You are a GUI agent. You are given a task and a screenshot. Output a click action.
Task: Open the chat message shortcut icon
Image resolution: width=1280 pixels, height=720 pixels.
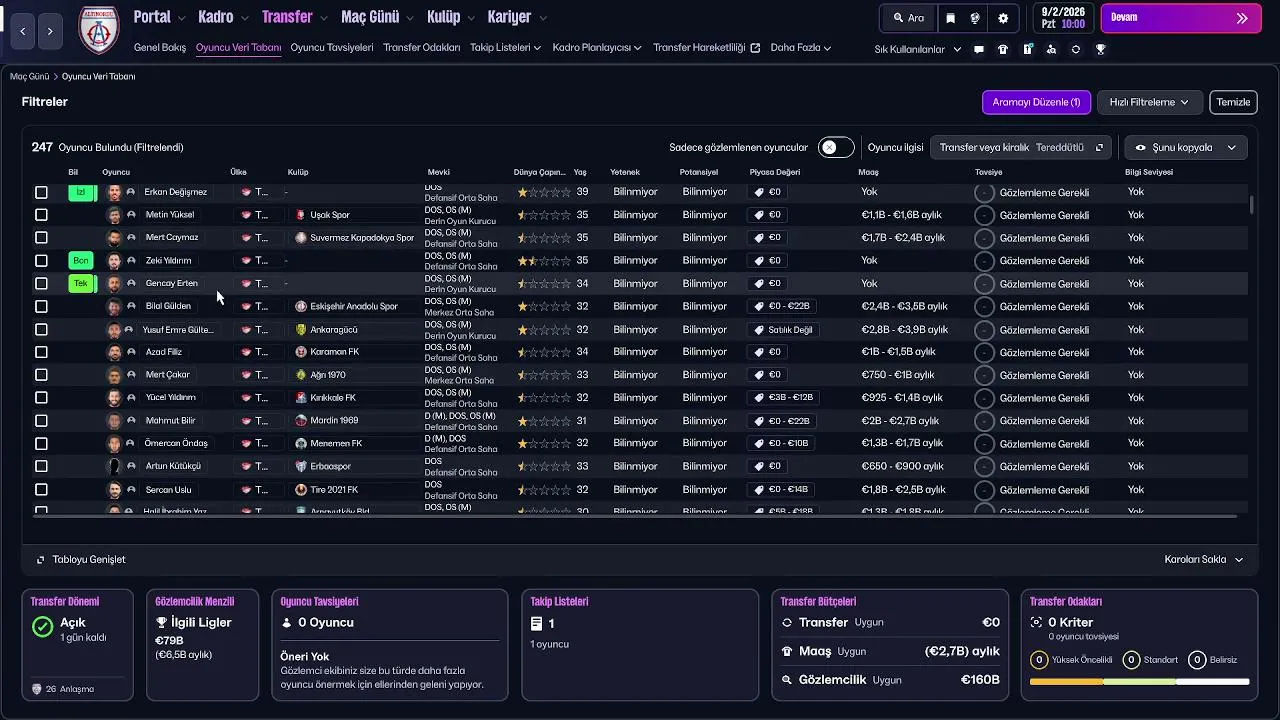coord(979,49)
